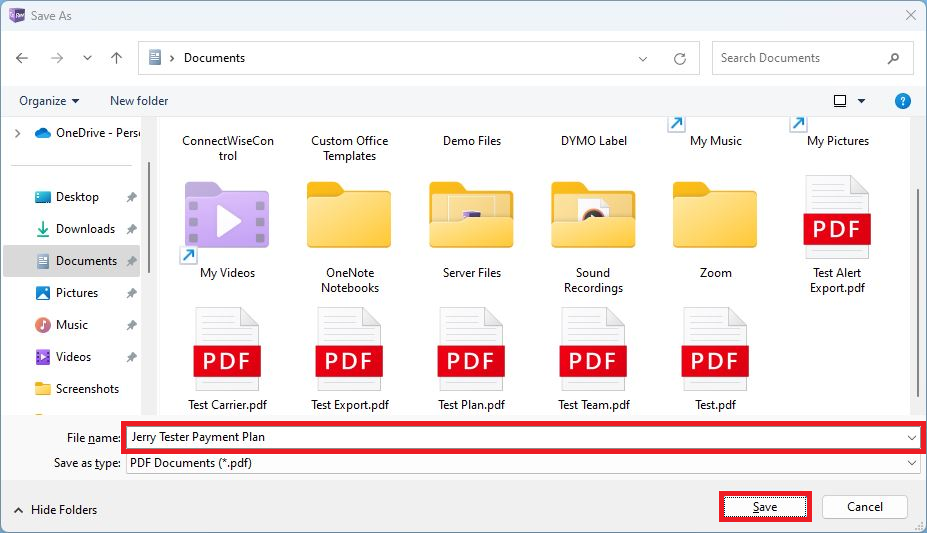Select the Test Plan.pdf file

click(x=471, y=359)
